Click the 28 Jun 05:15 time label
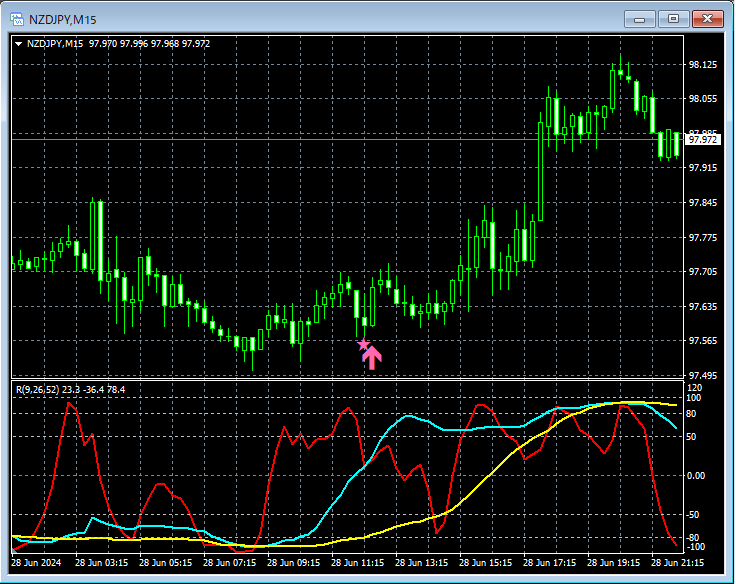 [x=166, y=562]
